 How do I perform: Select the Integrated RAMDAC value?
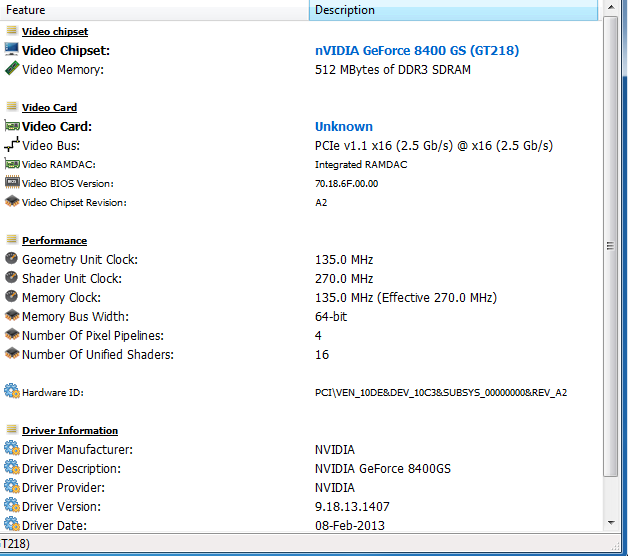tap(361, 165)
